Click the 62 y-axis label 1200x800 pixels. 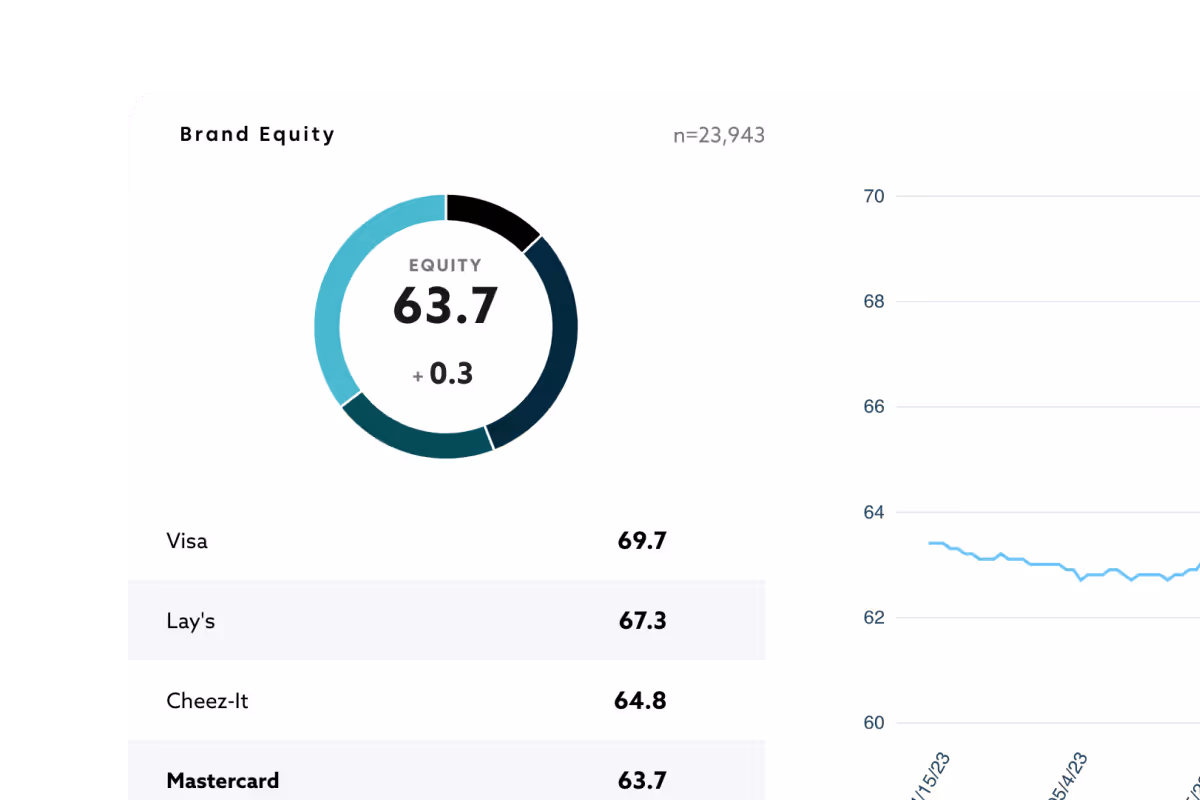(x=874, y=617)
